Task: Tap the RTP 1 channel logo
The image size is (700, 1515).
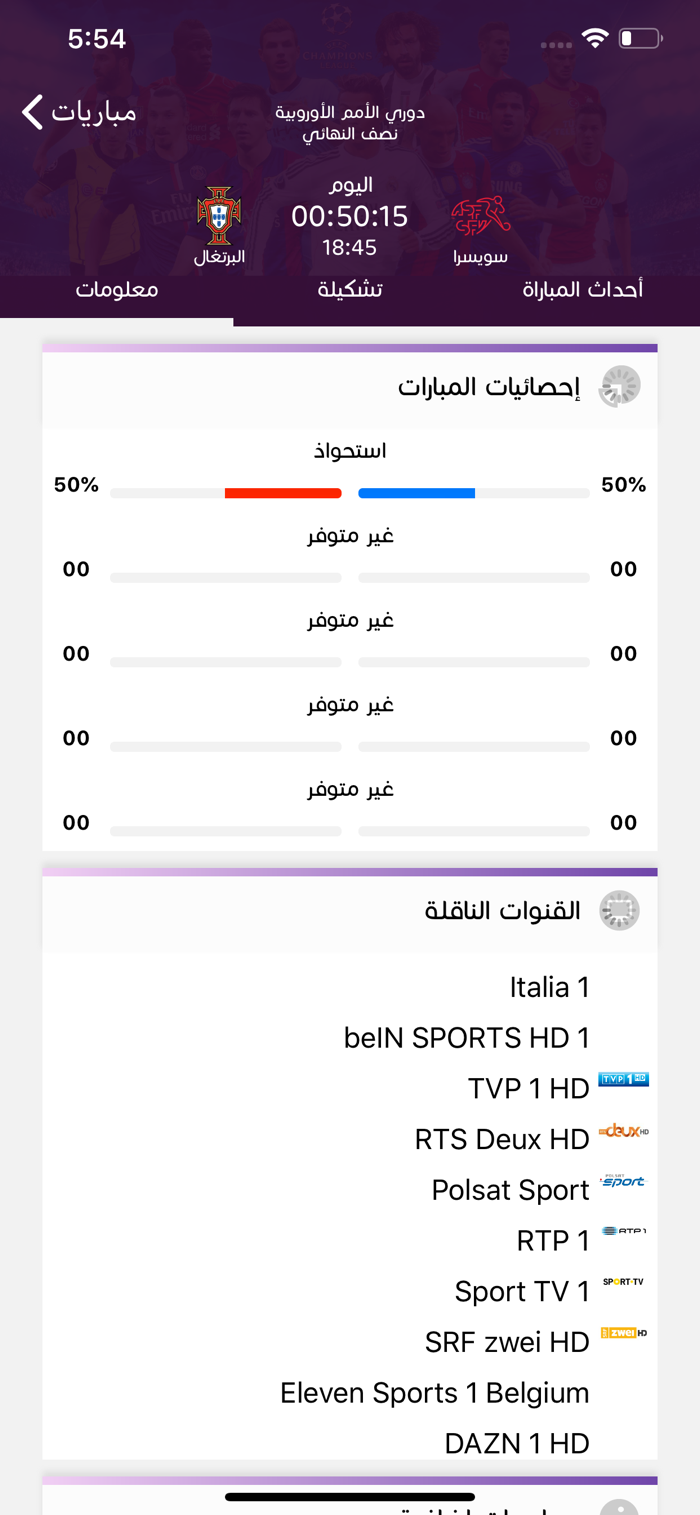Action: coord(624,1231)
